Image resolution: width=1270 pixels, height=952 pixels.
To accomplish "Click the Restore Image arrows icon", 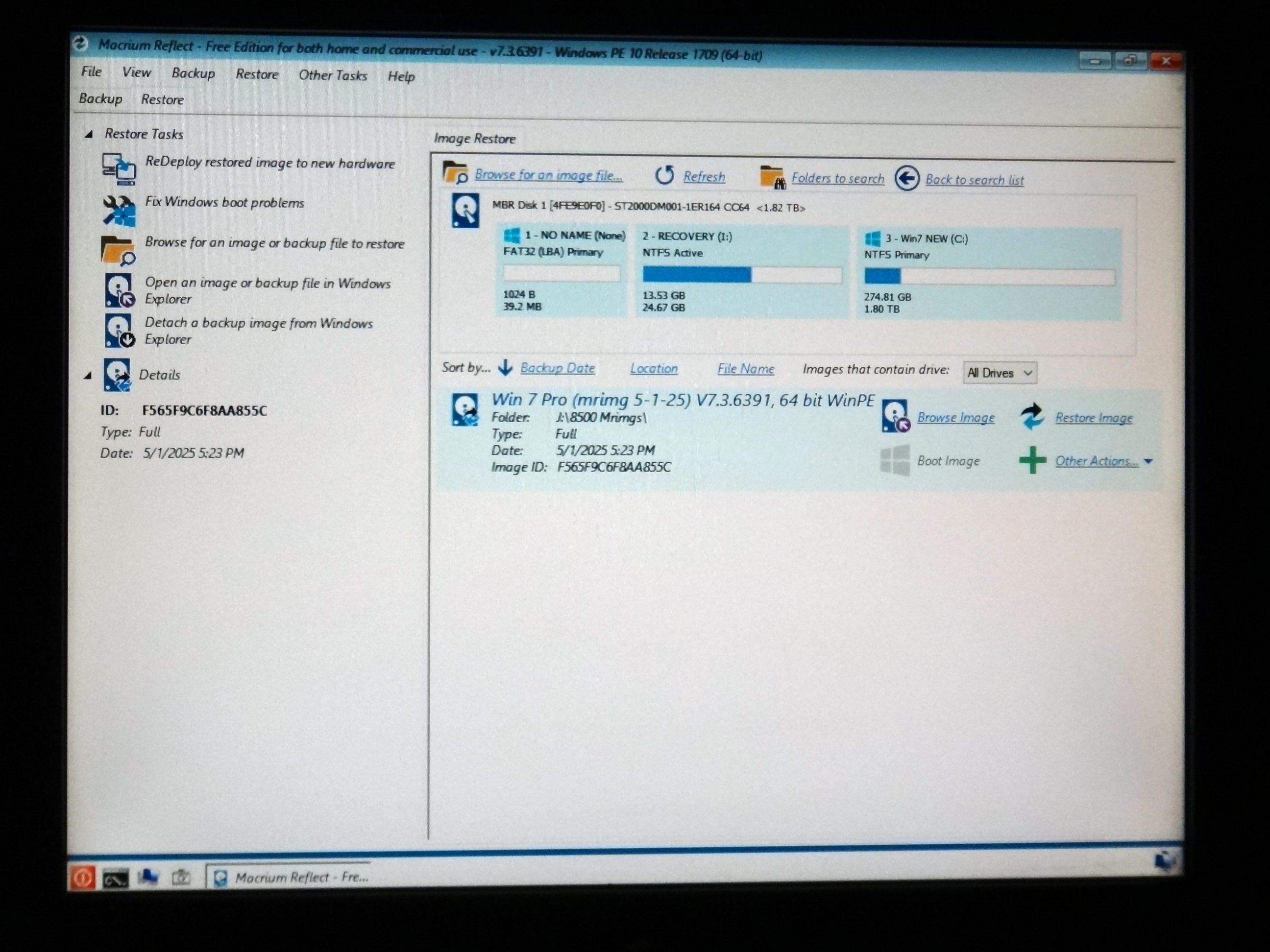I will coord(1033,416).
